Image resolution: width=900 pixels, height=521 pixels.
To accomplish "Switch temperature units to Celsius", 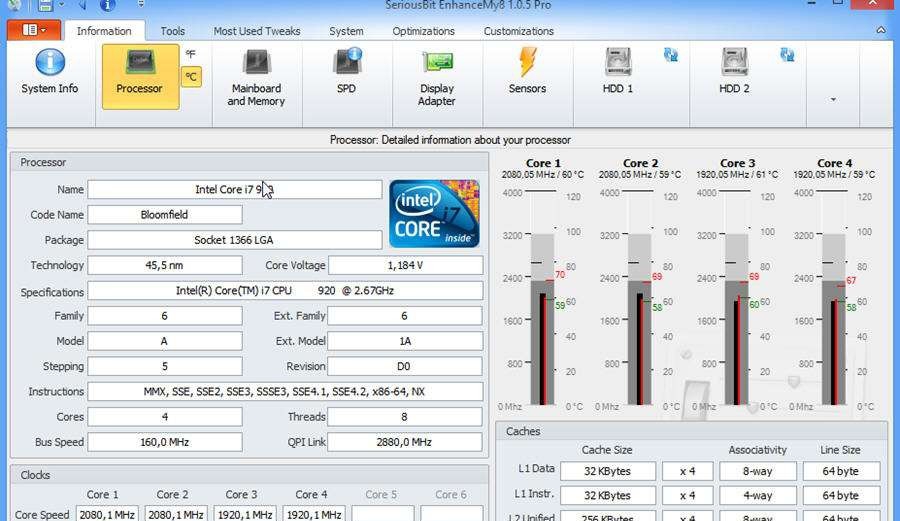I will coord(191,77).
